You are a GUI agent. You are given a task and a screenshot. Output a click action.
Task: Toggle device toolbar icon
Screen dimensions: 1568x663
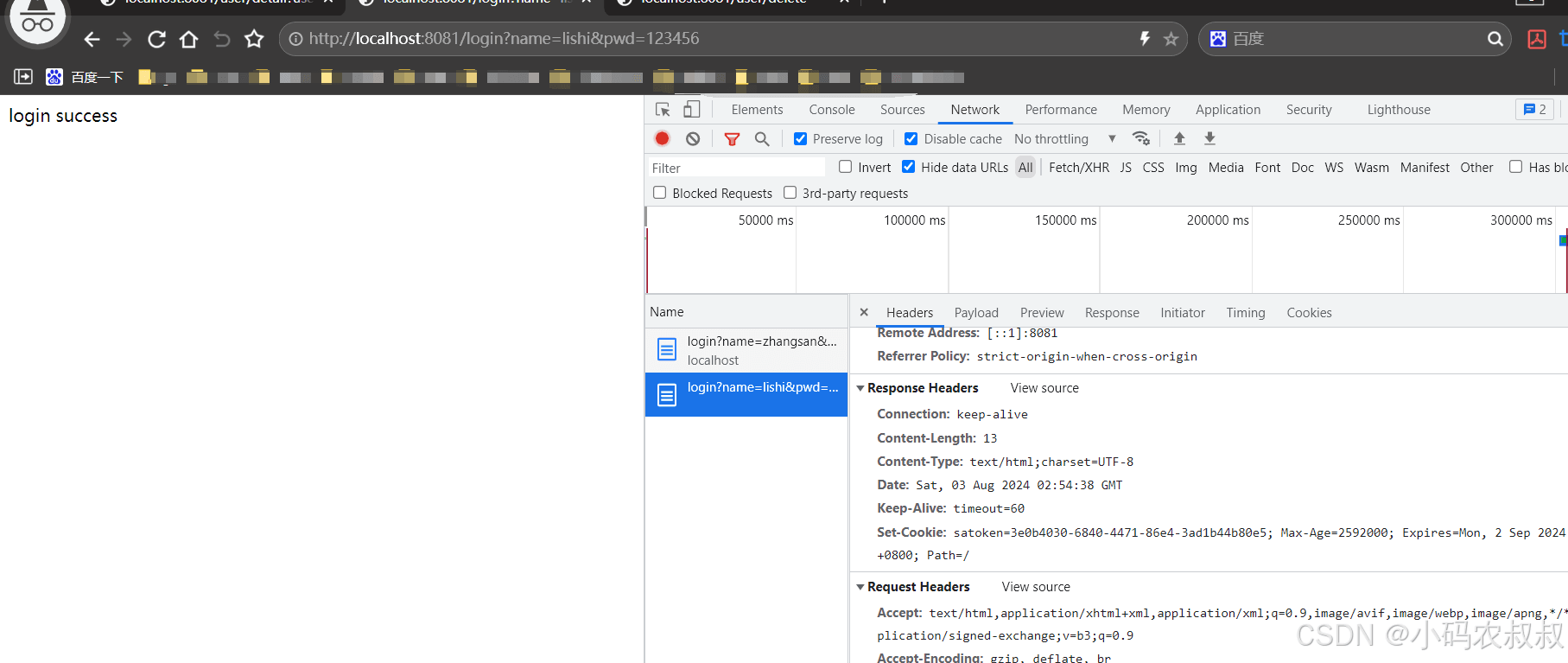tap(692, 109)
